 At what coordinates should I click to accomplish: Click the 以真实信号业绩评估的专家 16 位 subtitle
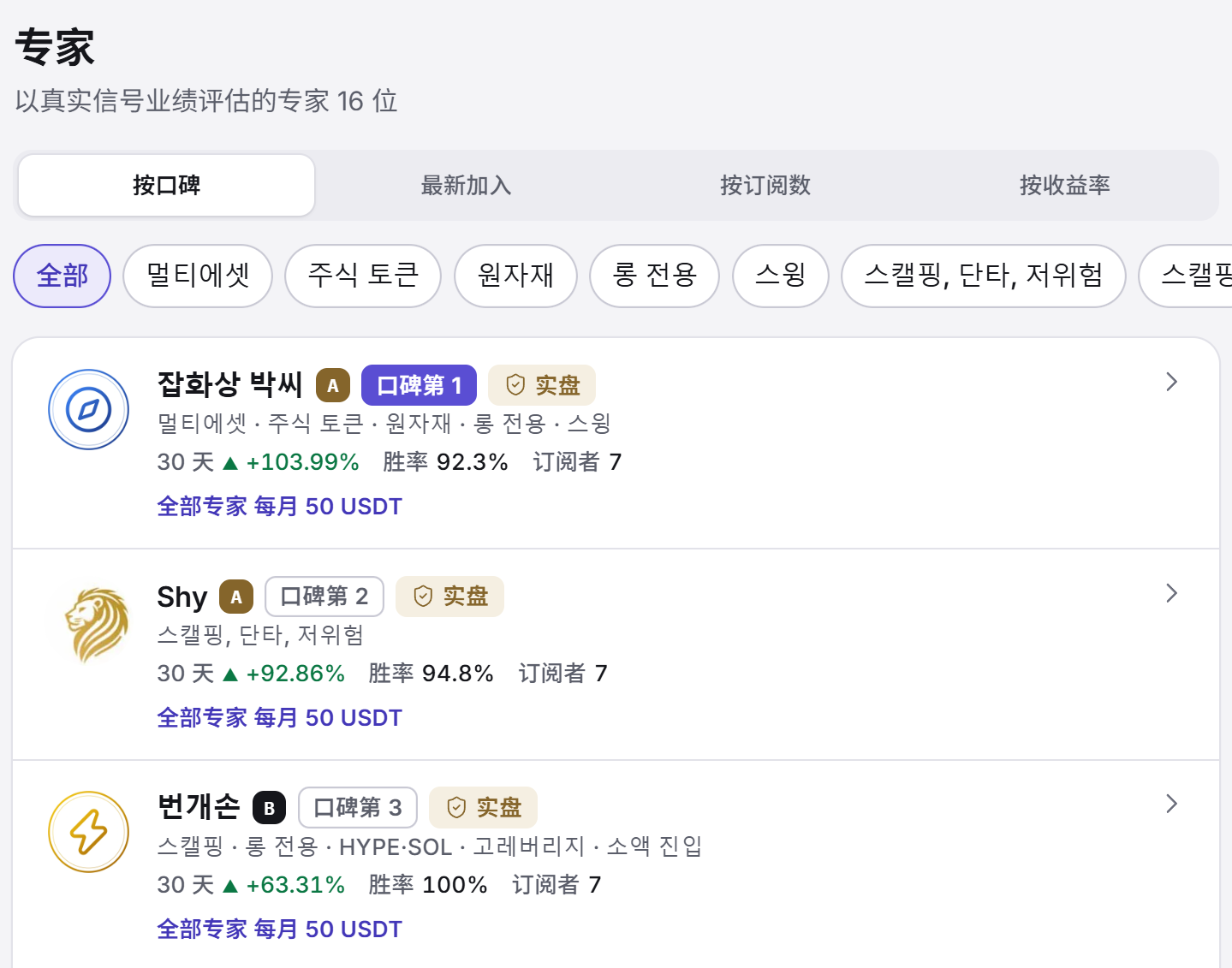206,101
